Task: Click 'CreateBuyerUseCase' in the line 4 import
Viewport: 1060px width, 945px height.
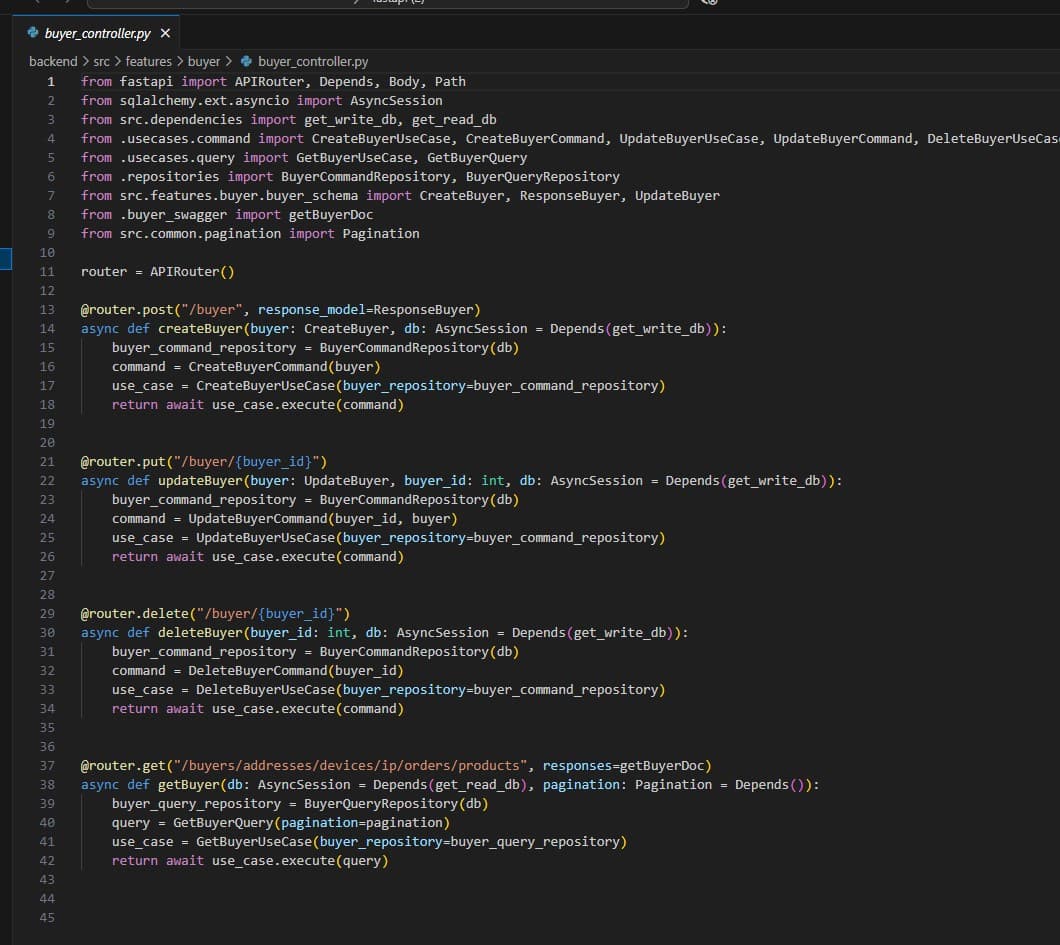Action: click(x=381, y=139)
